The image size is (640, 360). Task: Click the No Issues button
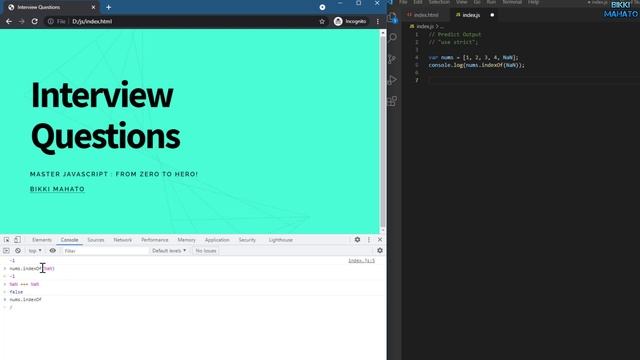[206, 251]
